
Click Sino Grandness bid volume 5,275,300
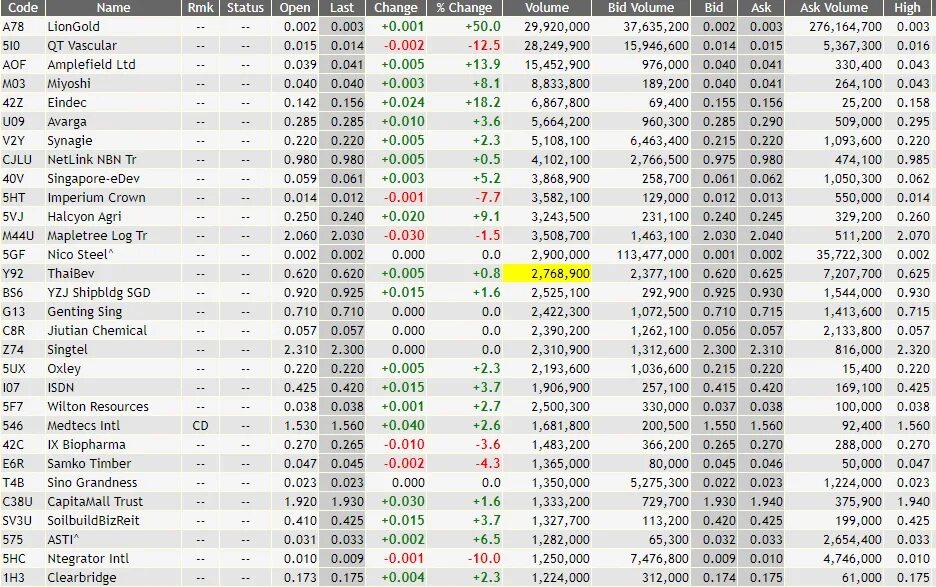point(659,482)
